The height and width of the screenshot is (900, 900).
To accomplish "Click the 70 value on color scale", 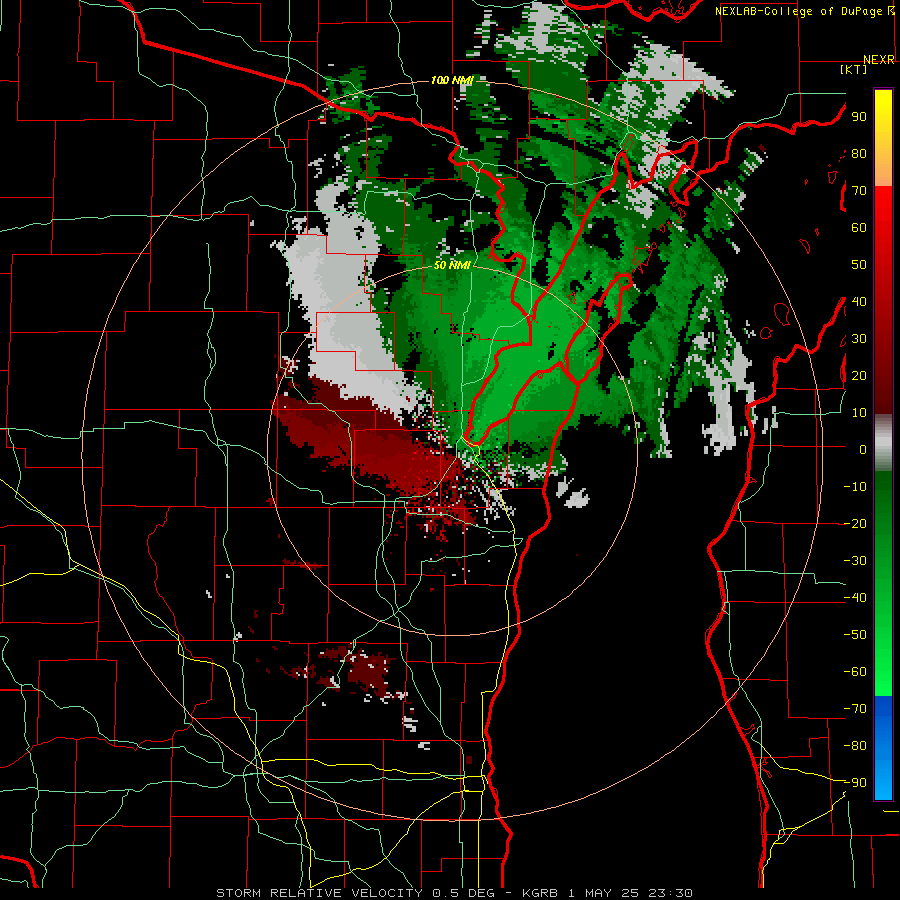I will pyautogui.click(x=859, y=191).
